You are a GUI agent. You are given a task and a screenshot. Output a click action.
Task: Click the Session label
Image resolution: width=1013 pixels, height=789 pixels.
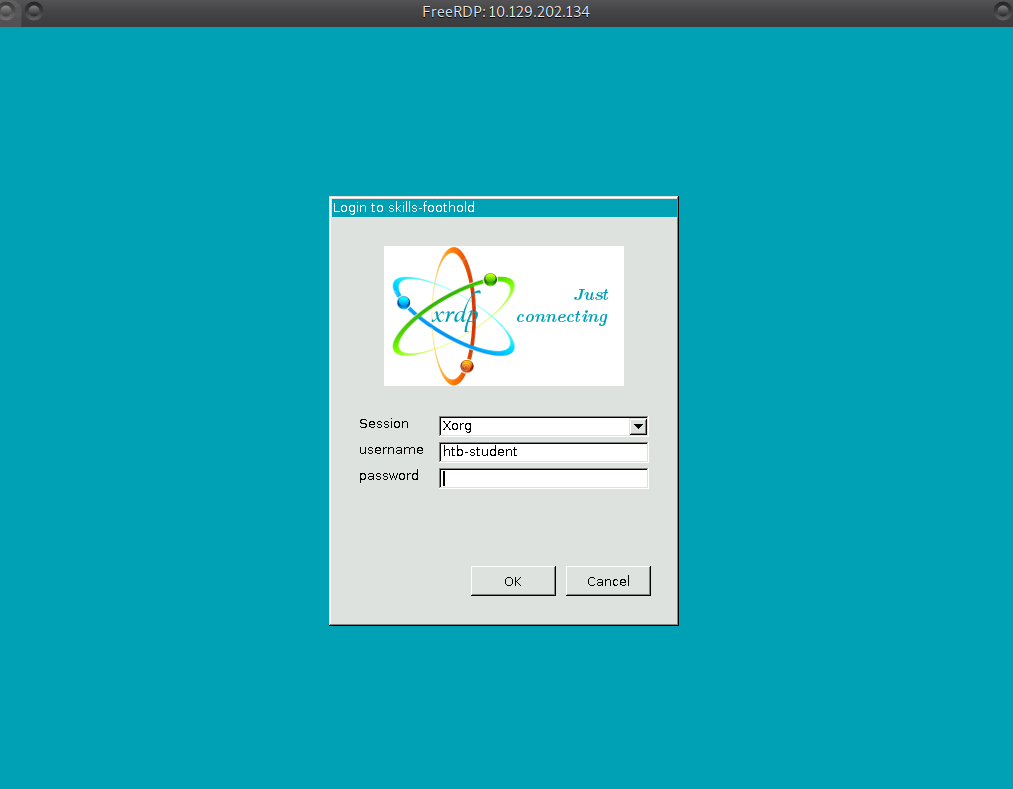click(384, 424)
